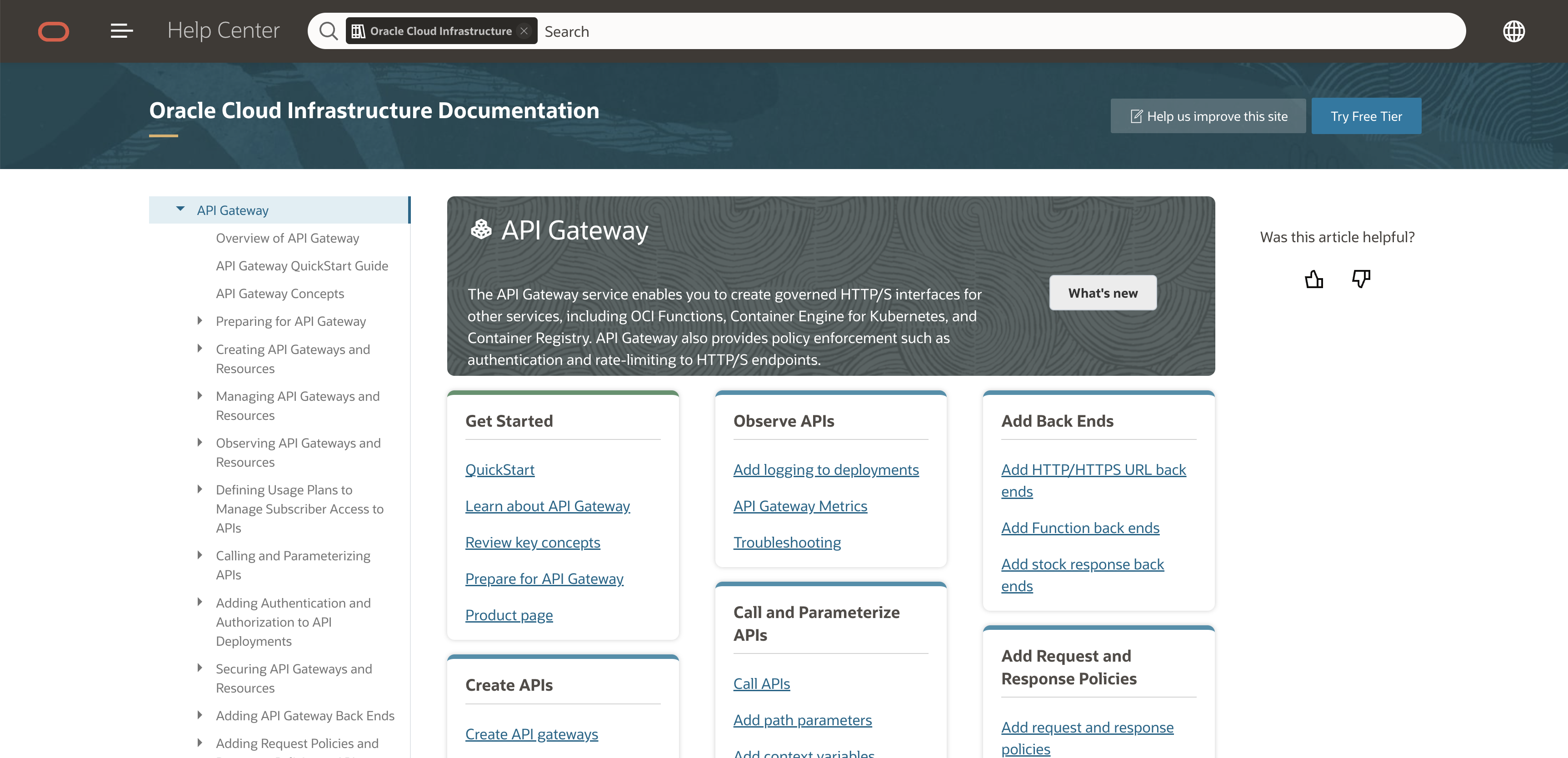Open the API Gateway Metrics link
Screen dimensions: 1568x758
click(800, 506)
